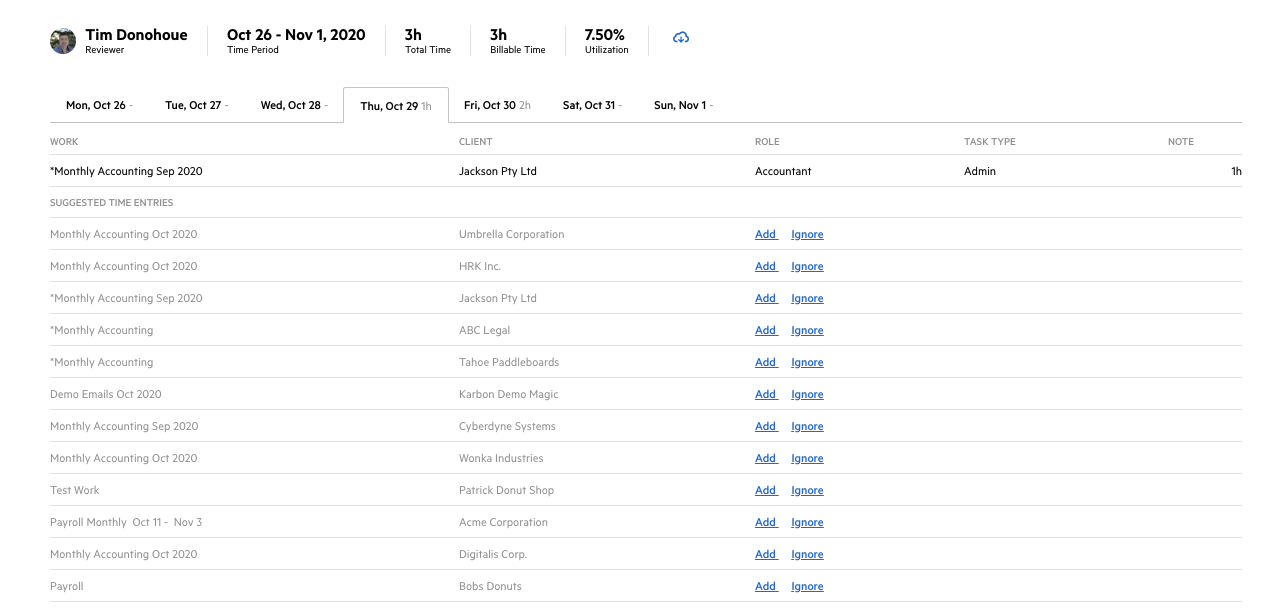Ignore the Patrick Donut Shop entry
The height and width of the screenshot is (609, 1287).
(x=807, y=491)
